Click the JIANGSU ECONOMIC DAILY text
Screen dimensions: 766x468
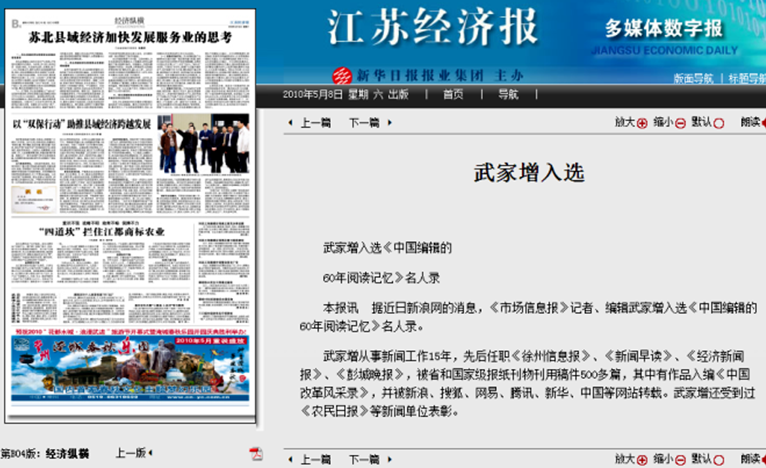(x=664, y=50)
